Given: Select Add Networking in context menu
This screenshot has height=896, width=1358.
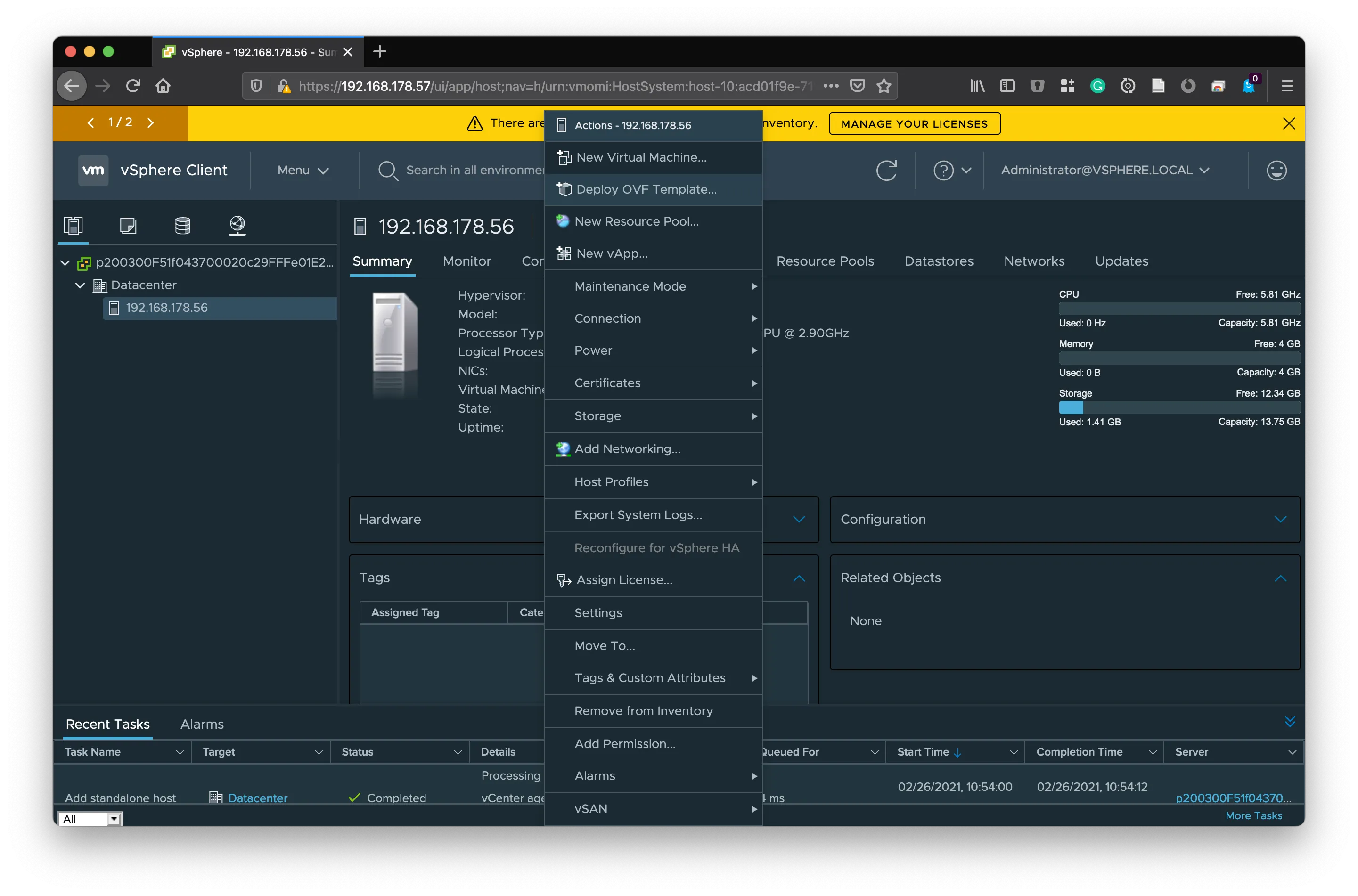Looking at the screenshot, I should pyautogui.click(x=627, y=449).
